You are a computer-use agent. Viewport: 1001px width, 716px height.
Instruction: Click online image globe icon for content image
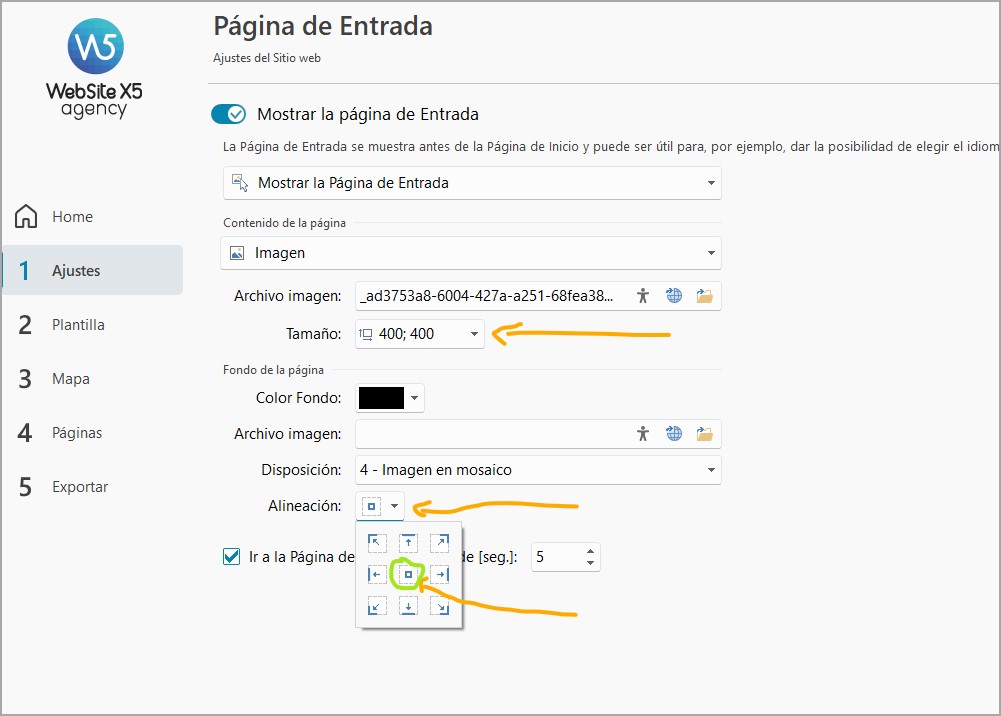click(674, 295)
